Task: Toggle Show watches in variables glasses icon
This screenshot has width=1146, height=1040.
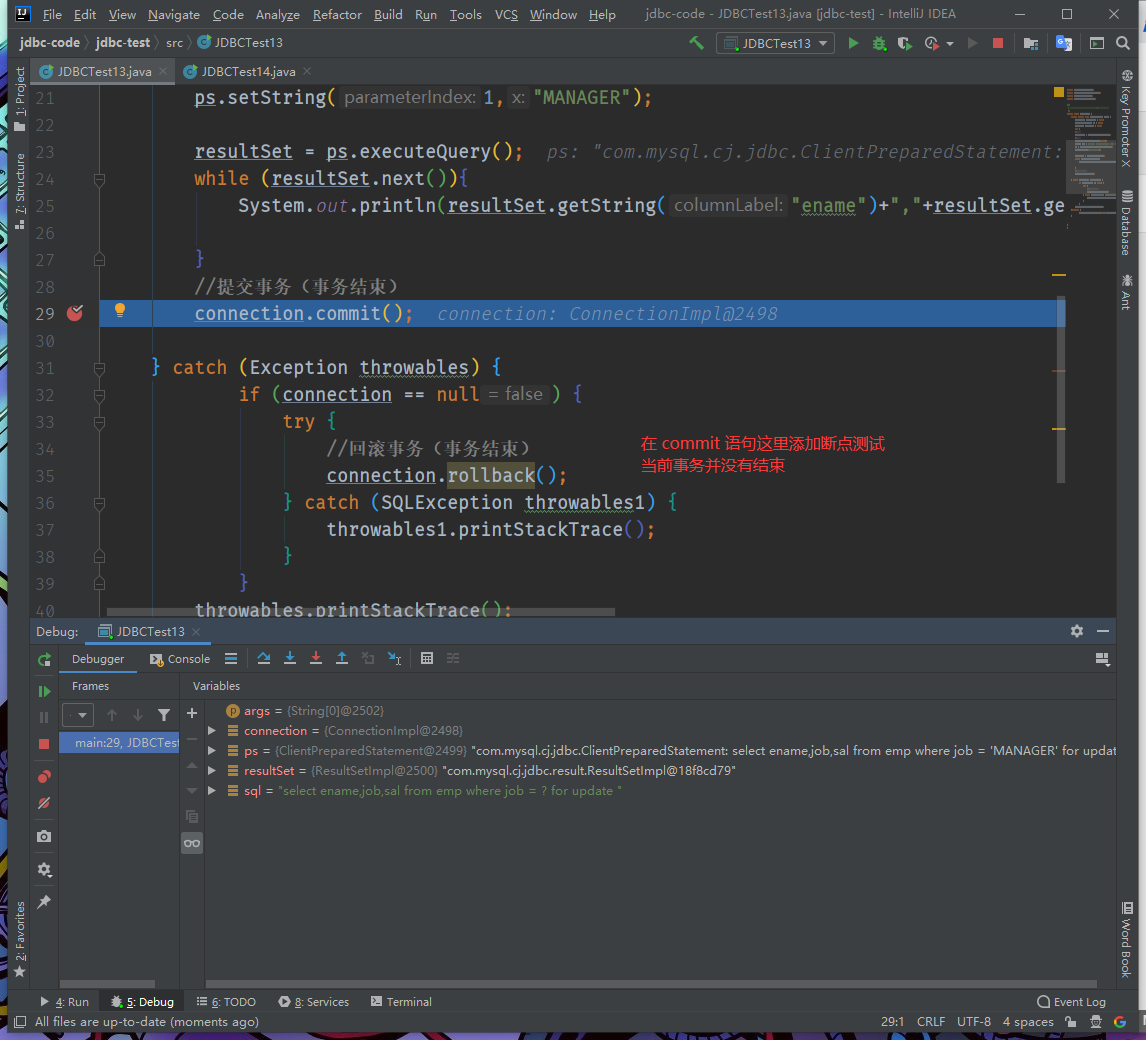Action: (192, 843)
